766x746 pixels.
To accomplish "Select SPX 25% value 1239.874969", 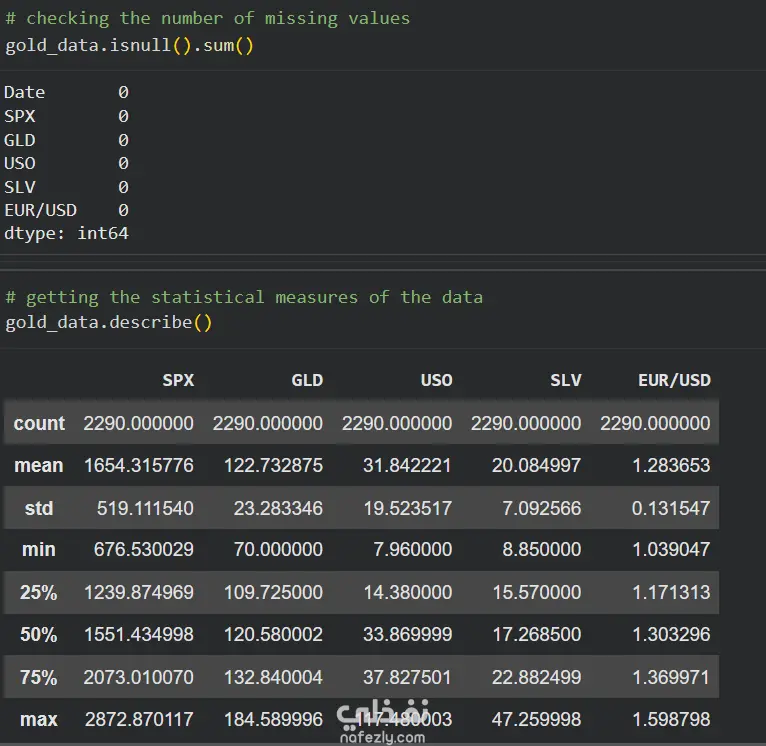I will pyautogui.click(x=139, y=593).
